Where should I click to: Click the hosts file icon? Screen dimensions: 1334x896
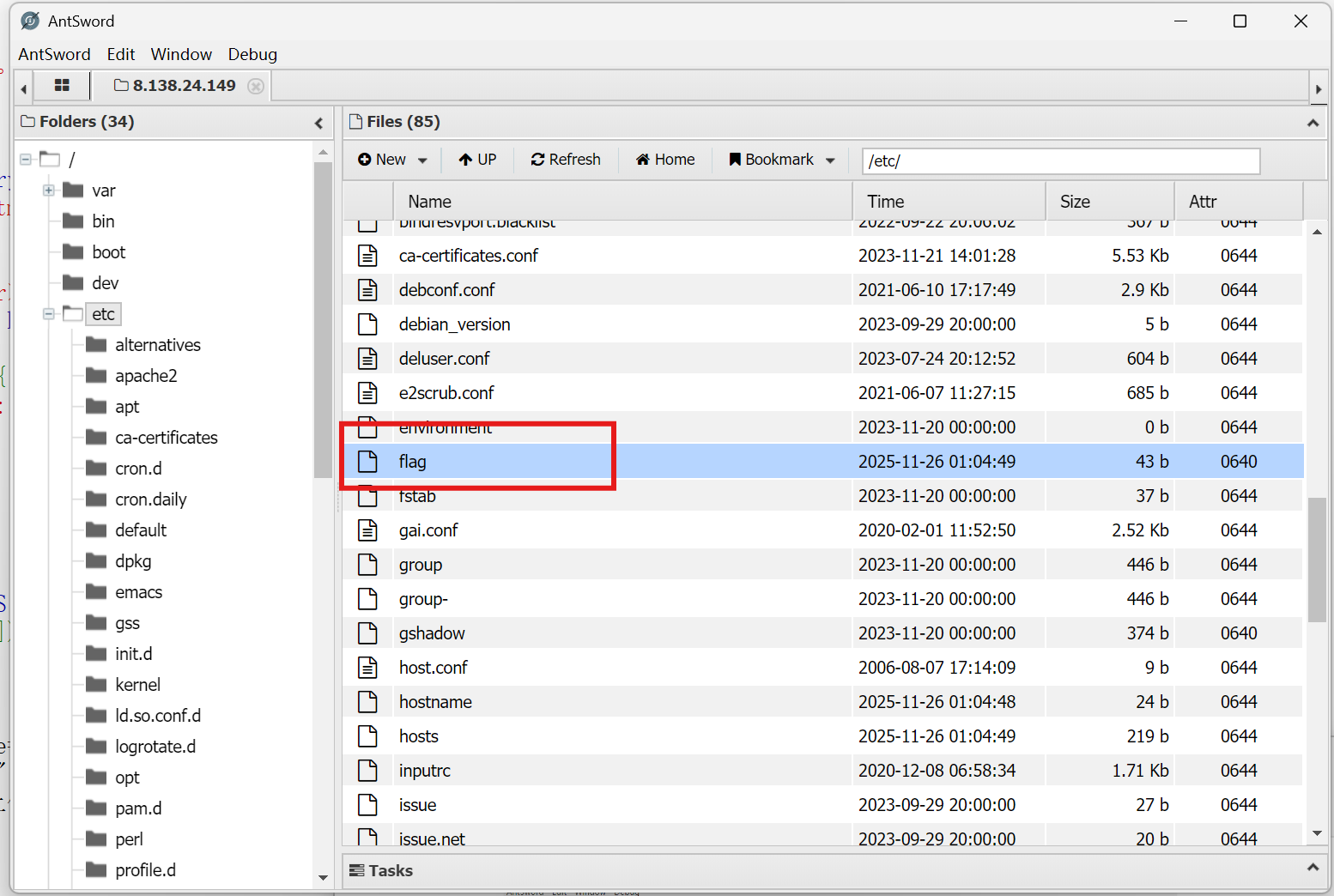click(367, 736)
